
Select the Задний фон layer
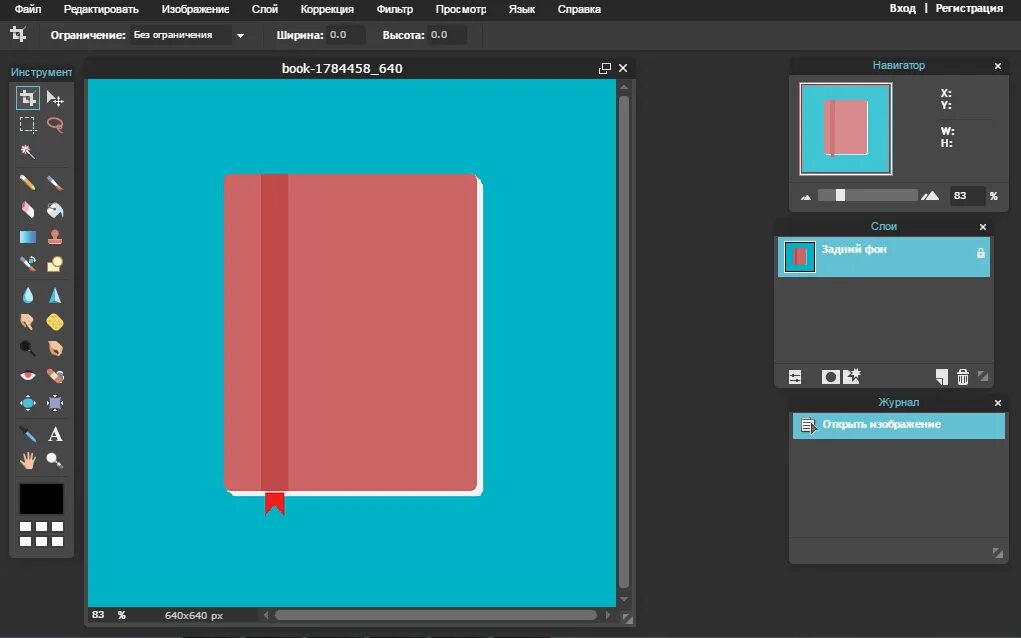884,257
